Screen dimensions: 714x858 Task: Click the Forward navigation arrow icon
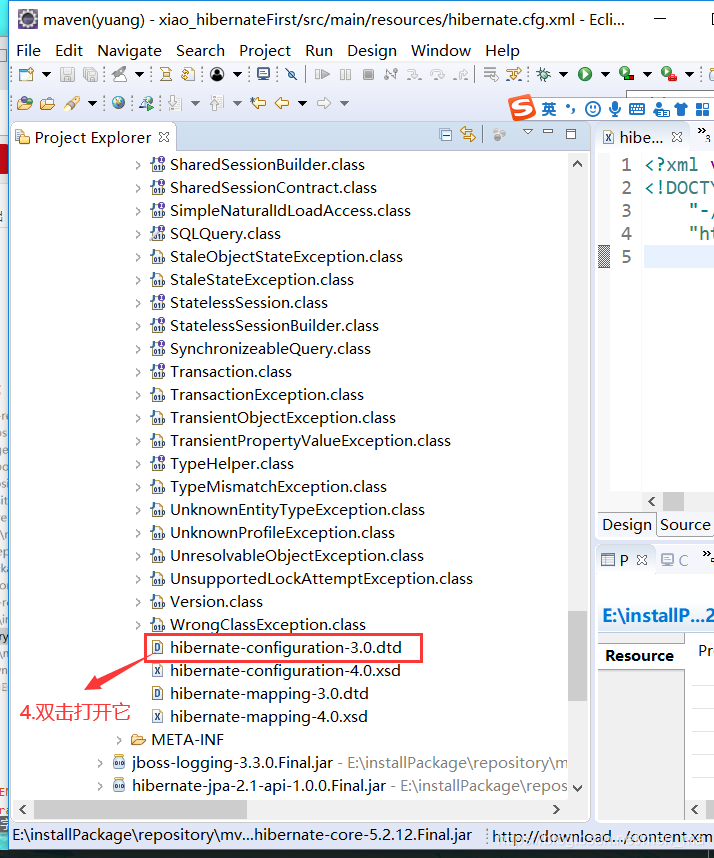[324, 102]
